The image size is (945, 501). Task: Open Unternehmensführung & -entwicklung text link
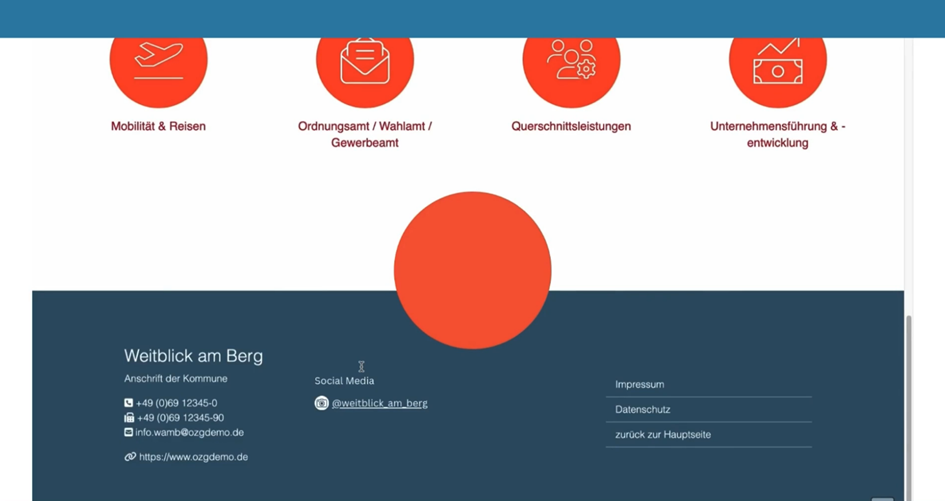(777, 134)
